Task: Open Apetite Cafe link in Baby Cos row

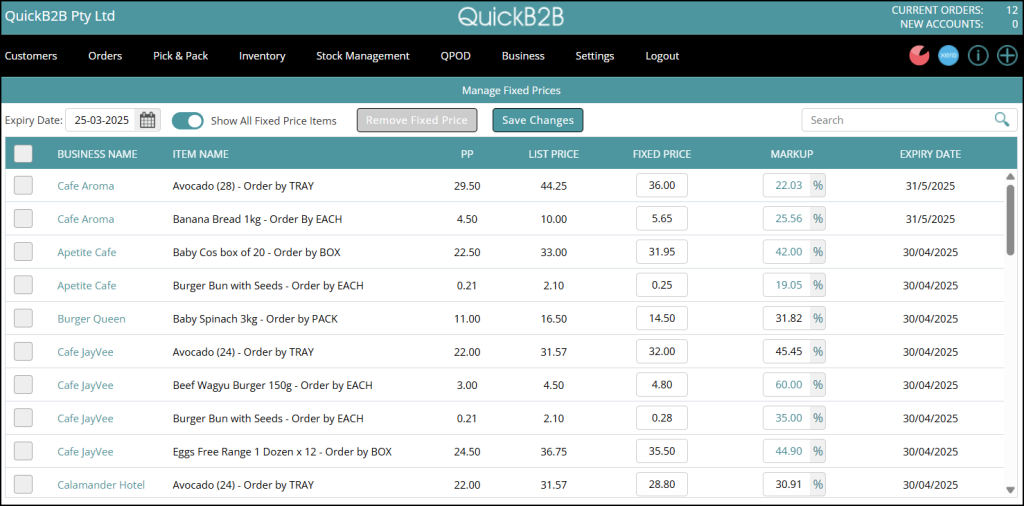Action: [x=87, y=252]
